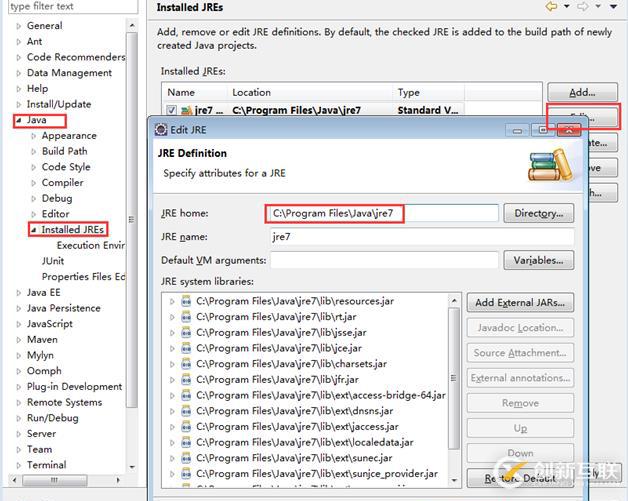Viewport: 628px width, 501px height.
Task: Click the rt.jar archive icon
Action: click(186, 317)
